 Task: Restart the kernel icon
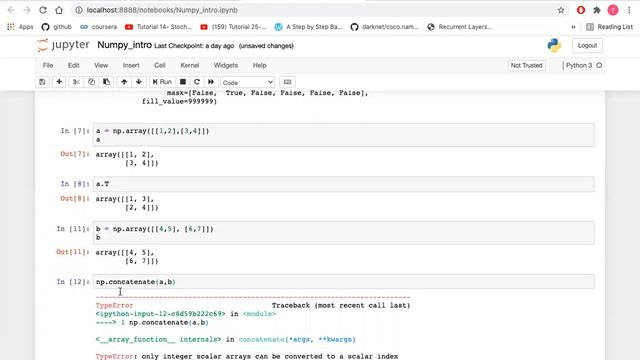point(197,82)
